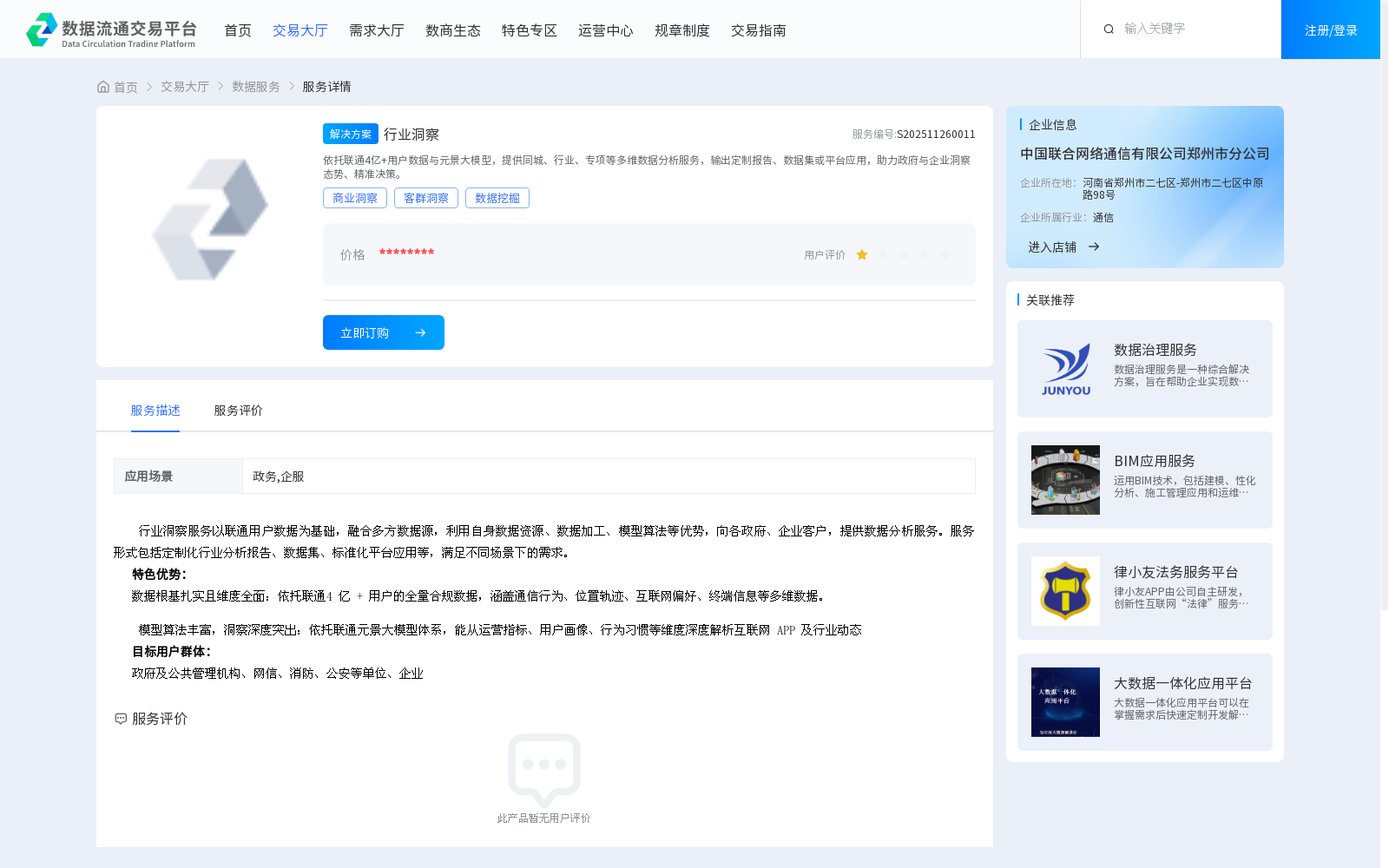Click 首页 breadcrumb link
This screenshot has height=868, width=1389.
click(126, 87)
